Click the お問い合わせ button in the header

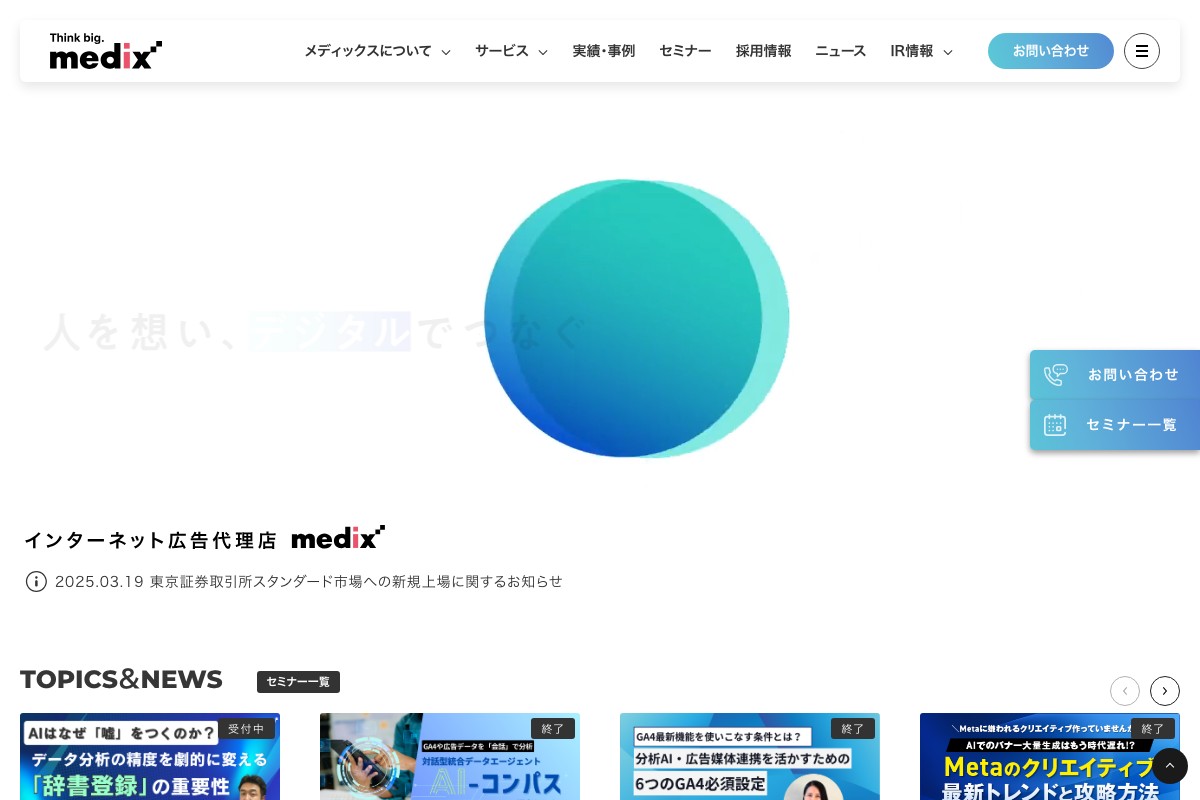[1051, 51]
